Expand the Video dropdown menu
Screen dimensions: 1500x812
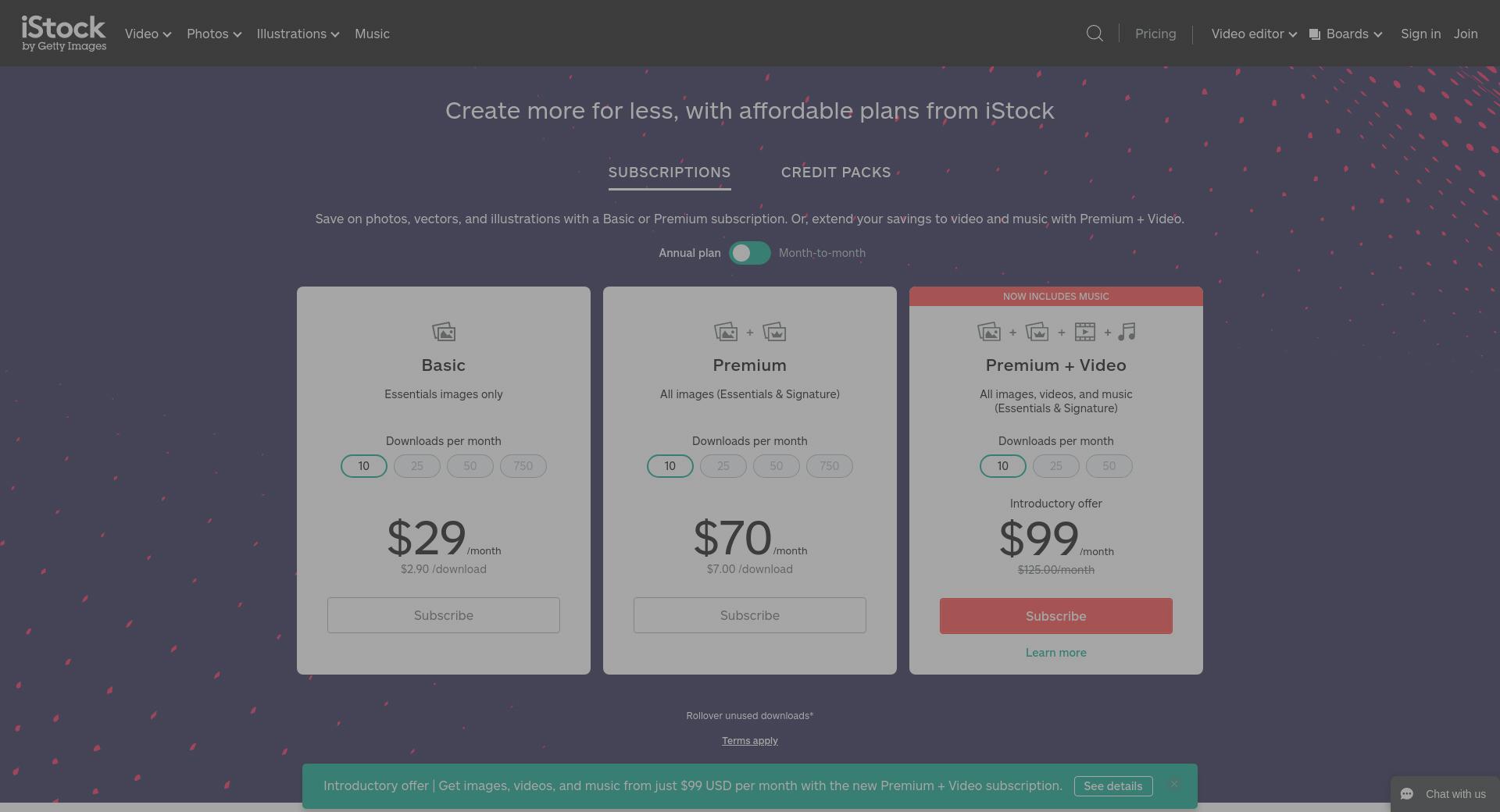tap(148, 34)
